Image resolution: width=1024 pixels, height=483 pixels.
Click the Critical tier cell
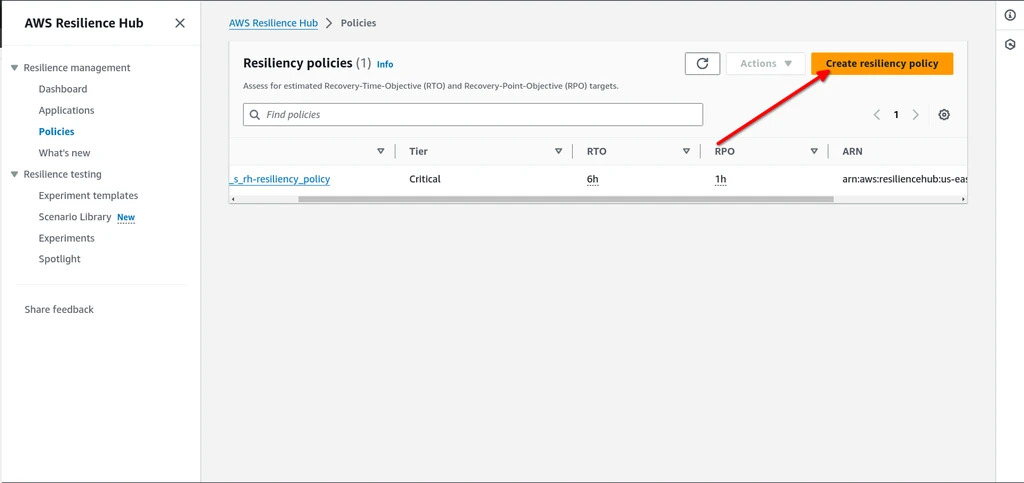(425, 179)
